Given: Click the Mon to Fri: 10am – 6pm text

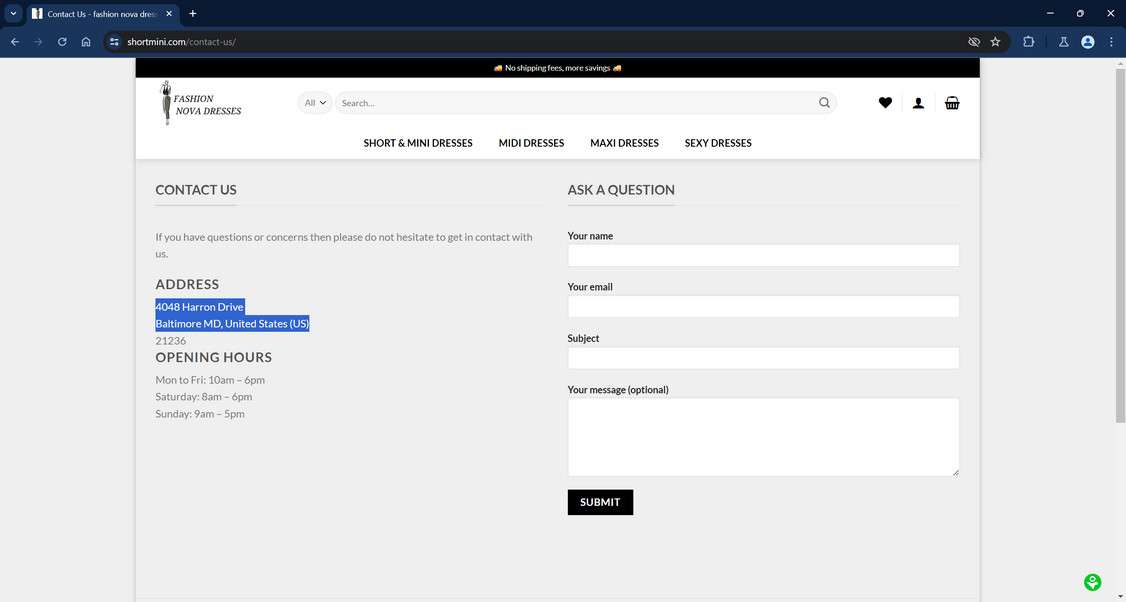Looking at the screenshot, I should pos(210,380).
